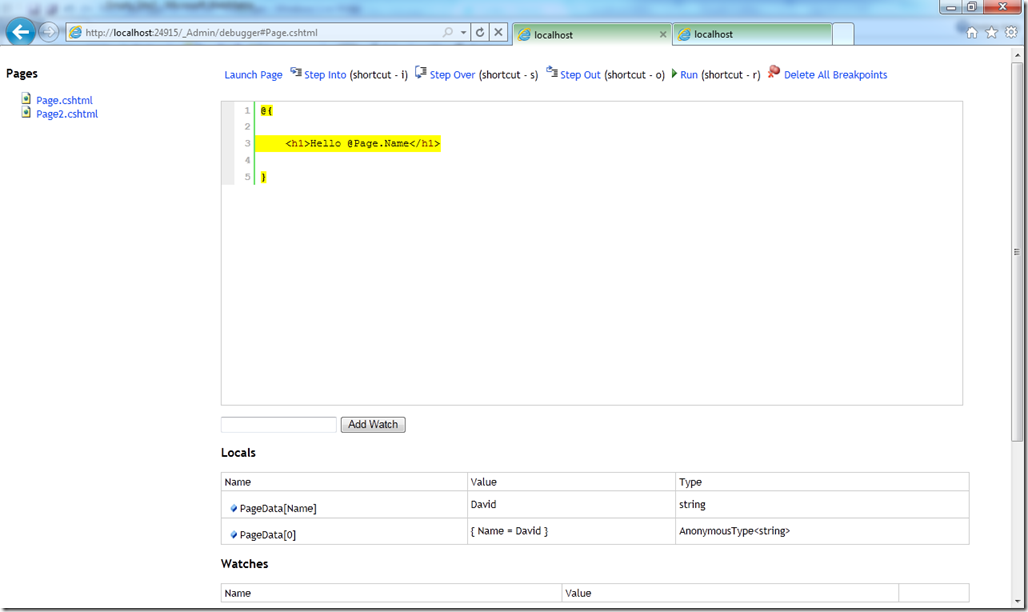Click the Step Out link
The image size is (1028, 612).
(x=580, y=75)
